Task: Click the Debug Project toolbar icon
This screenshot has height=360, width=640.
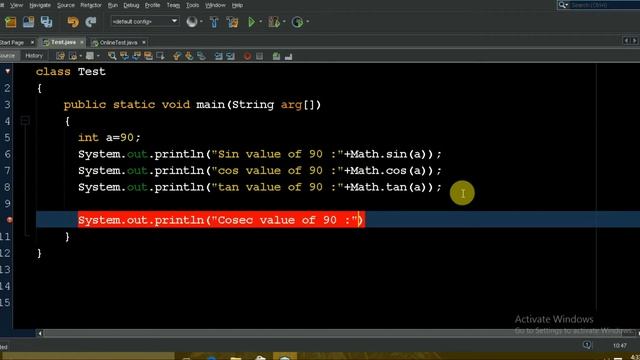Action: click(274, 22)
